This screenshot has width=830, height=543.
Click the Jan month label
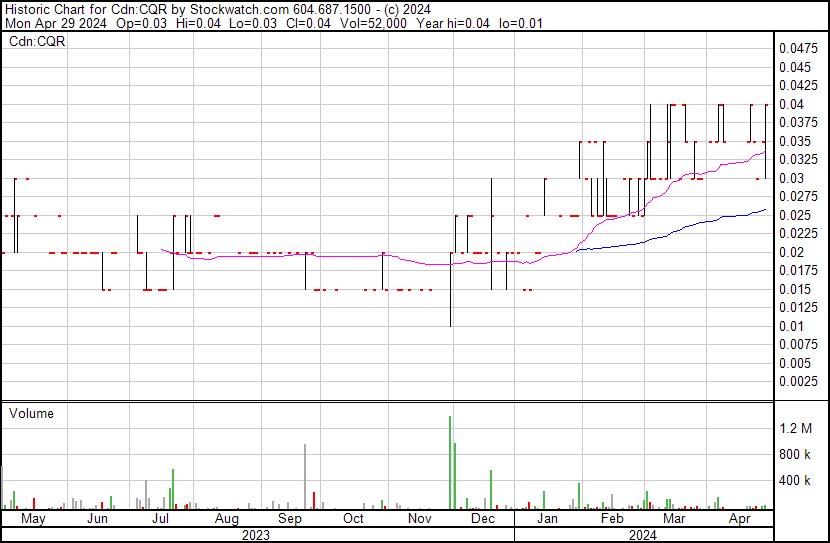click(547, 519)
